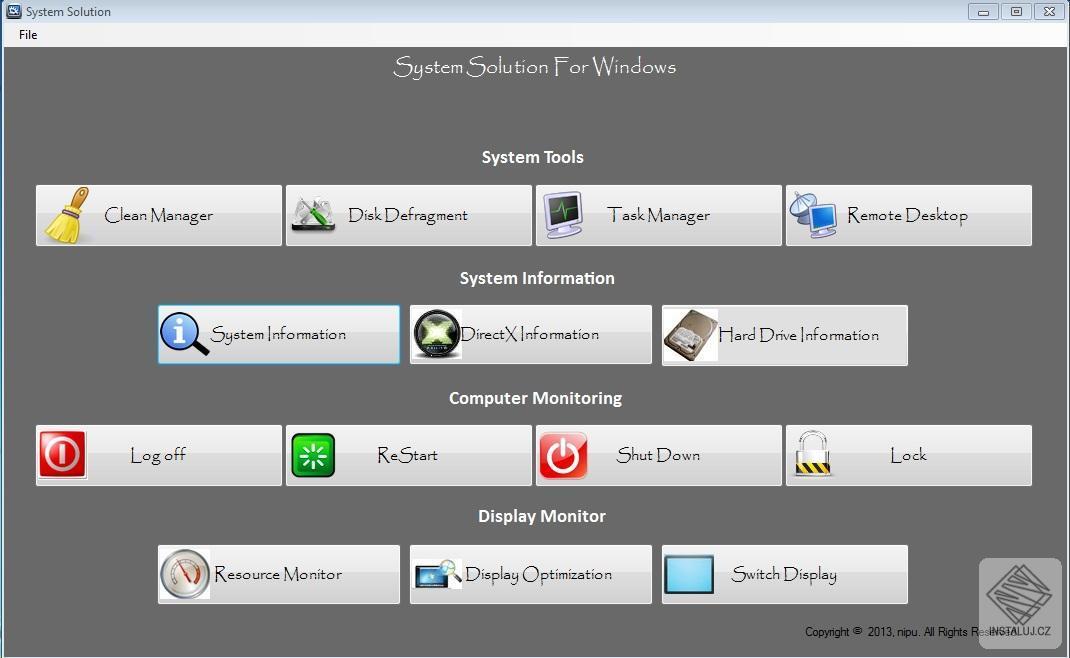Screen dimensions: 1070x658
Task: Log off the current user
Action: [158, 454]
